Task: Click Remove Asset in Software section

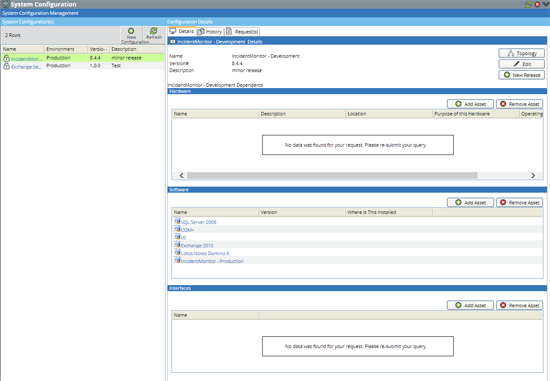Action: click(x=519, y=203)
